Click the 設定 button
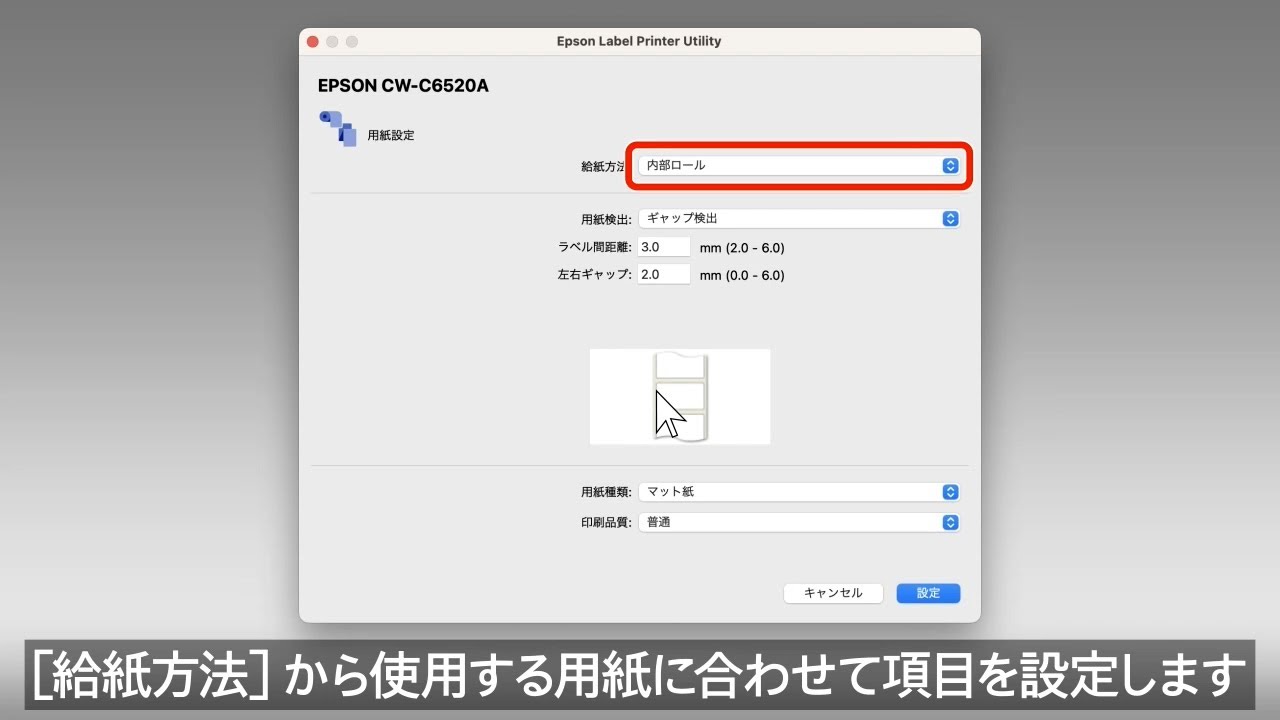The height and width of the screenshot is (720, 1280). pyautogui.click(x=928, y=593)
